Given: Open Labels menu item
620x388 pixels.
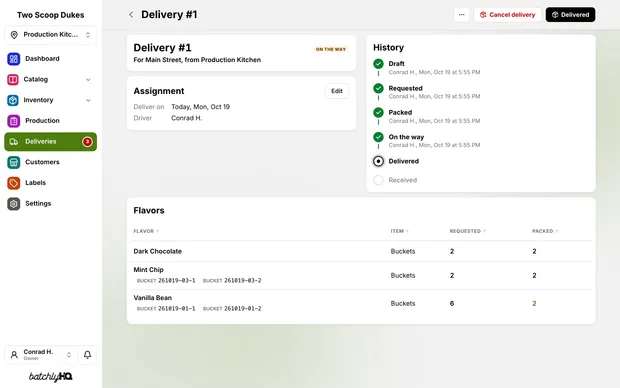Looking at the screenshot, I should click(x=51, y=183).
